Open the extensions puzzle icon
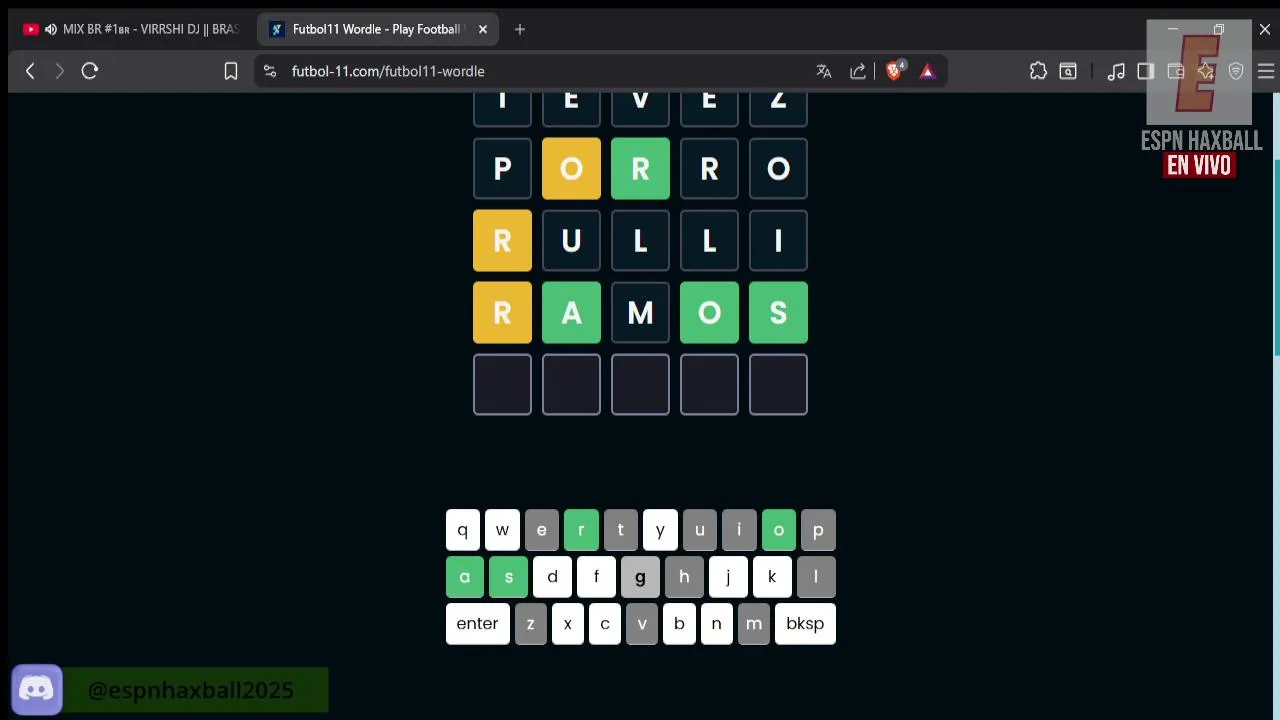Screen dimensions: 1280x720 tap(1038, 71)
